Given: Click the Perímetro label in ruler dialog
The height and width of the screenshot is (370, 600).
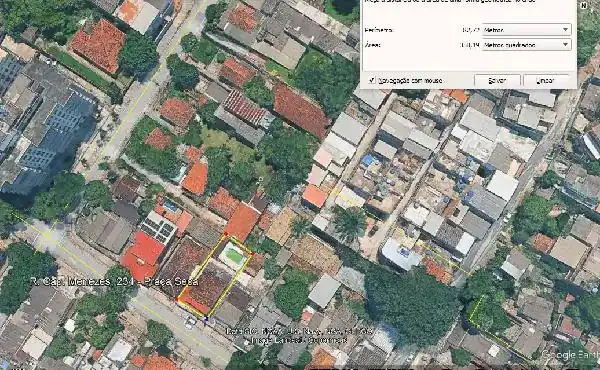Looking at the screenshot, I should [379, 30].
